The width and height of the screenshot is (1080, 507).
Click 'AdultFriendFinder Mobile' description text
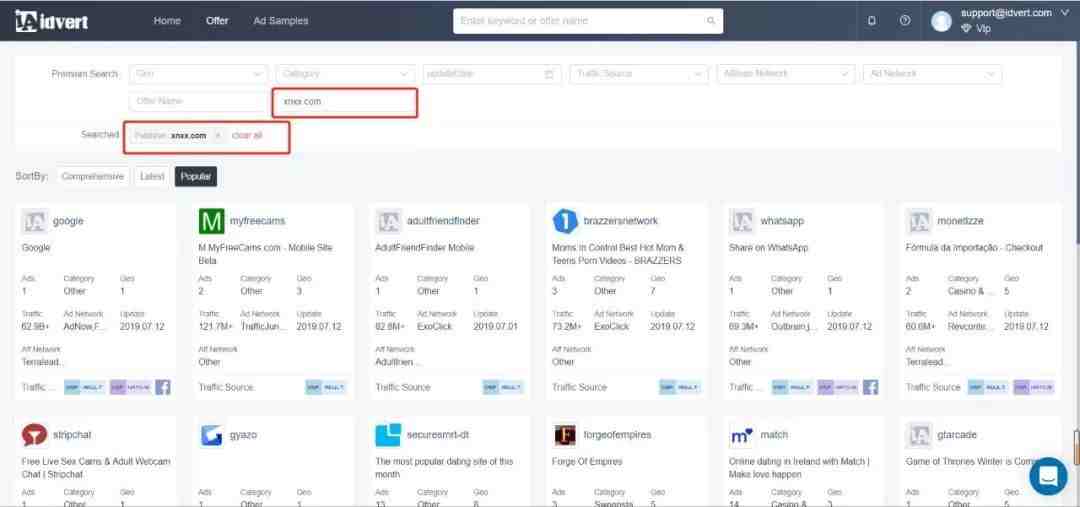pyautogui.click(x=424, y=247)
